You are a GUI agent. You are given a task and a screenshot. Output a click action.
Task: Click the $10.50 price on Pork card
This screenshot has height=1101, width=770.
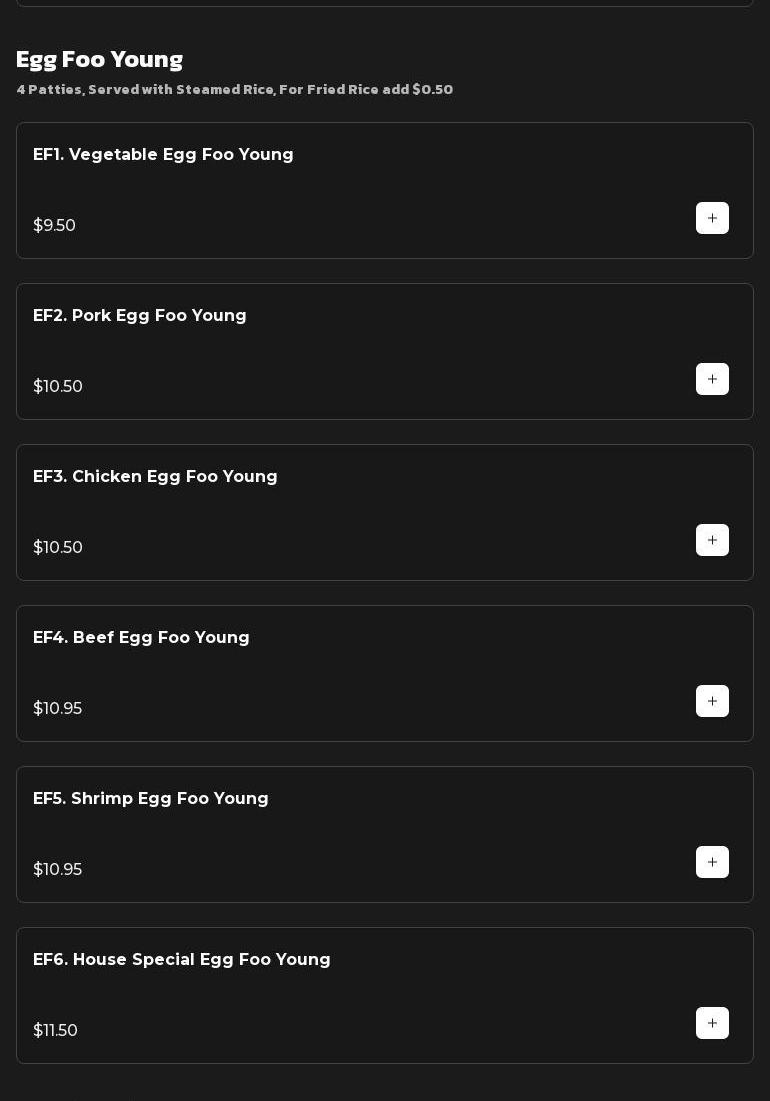tap(58, 387)
